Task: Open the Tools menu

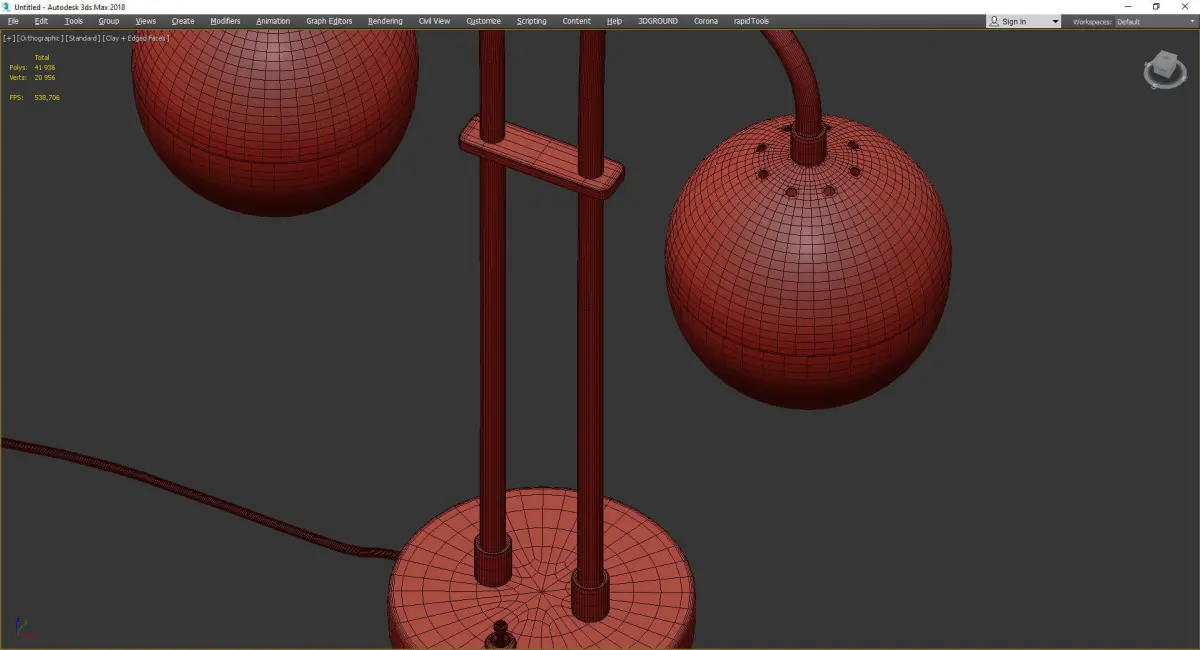Action: coord(74,21)
